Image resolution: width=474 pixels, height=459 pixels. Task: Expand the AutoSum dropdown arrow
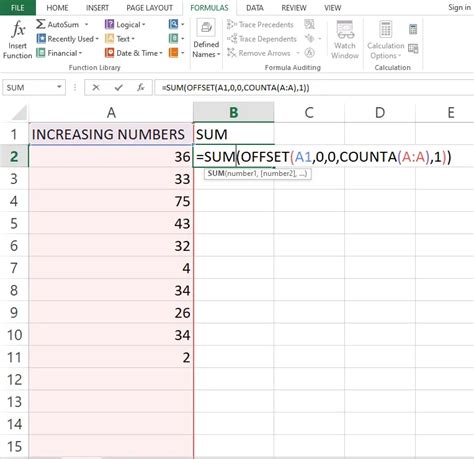pyautogui.click(x=86, y=24)
